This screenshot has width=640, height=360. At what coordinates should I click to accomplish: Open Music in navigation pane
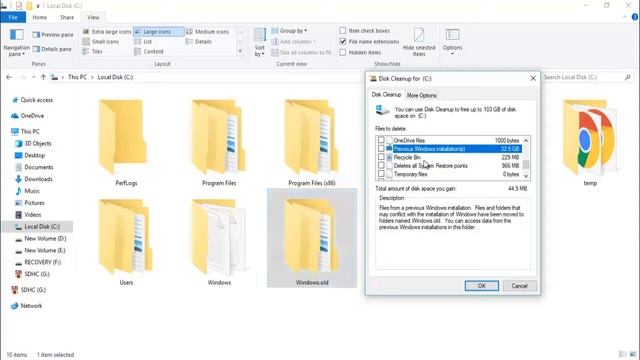coord(27,191)
